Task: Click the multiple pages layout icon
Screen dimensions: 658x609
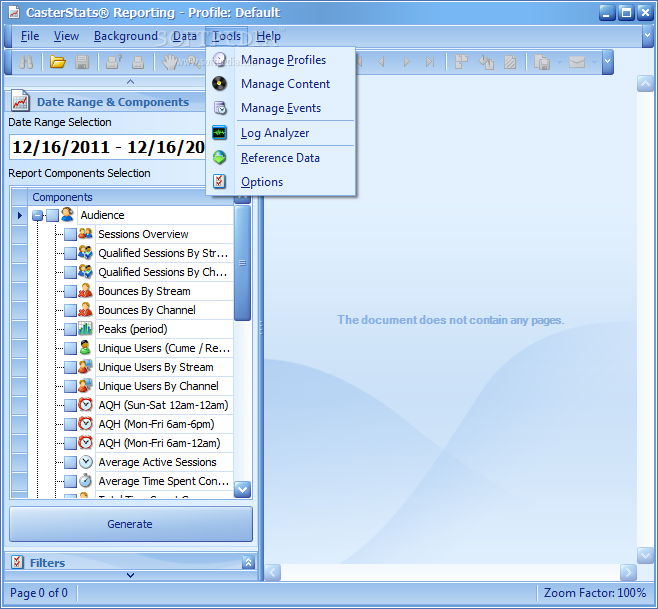Action: coord(461,62)
